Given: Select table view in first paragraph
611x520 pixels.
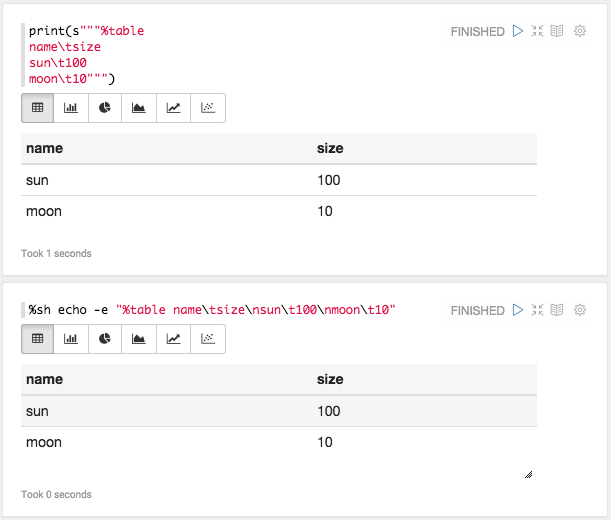Looking at the screenshot, I should 38,108.
